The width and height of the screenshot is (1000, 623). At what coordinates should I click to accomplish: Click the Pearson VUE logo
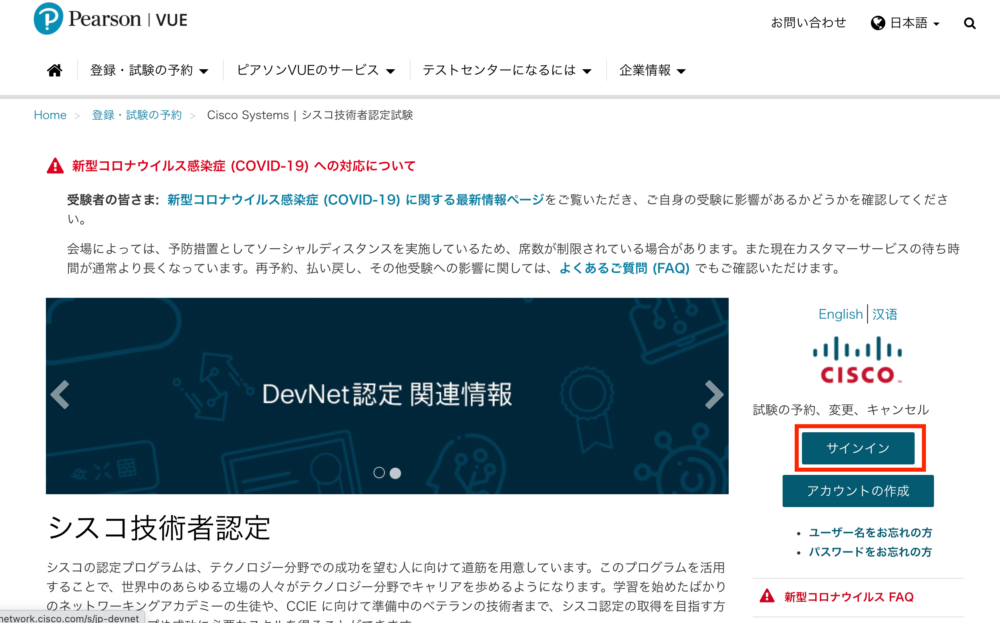110,18
